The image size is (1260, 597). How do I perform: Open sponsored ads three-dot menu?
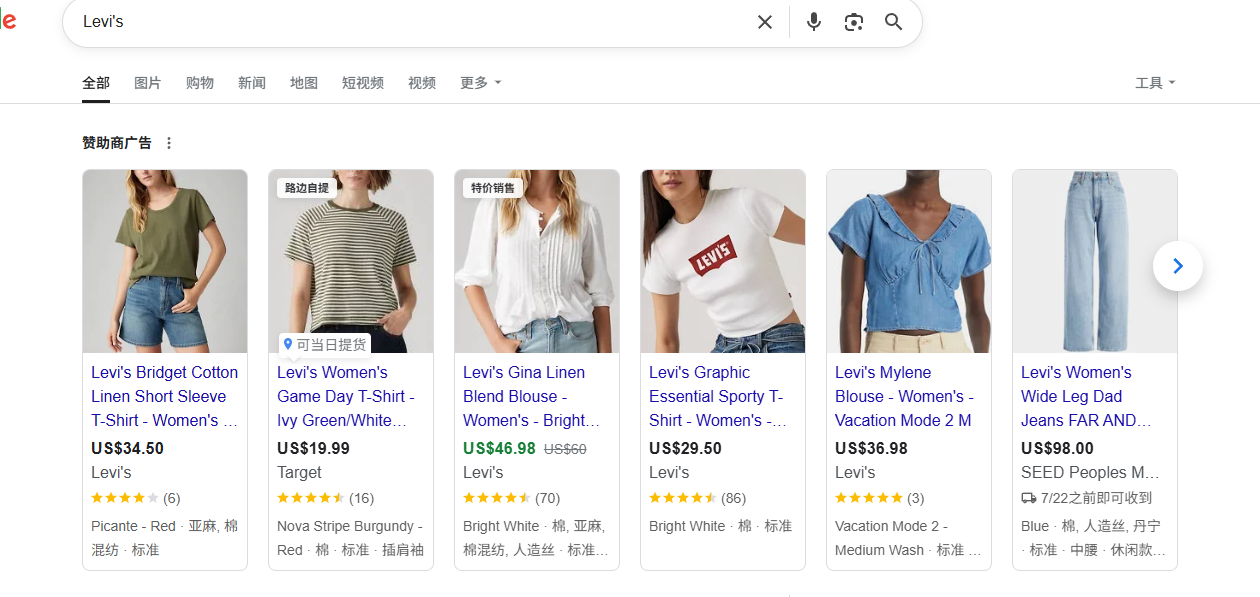coord(169,143)
